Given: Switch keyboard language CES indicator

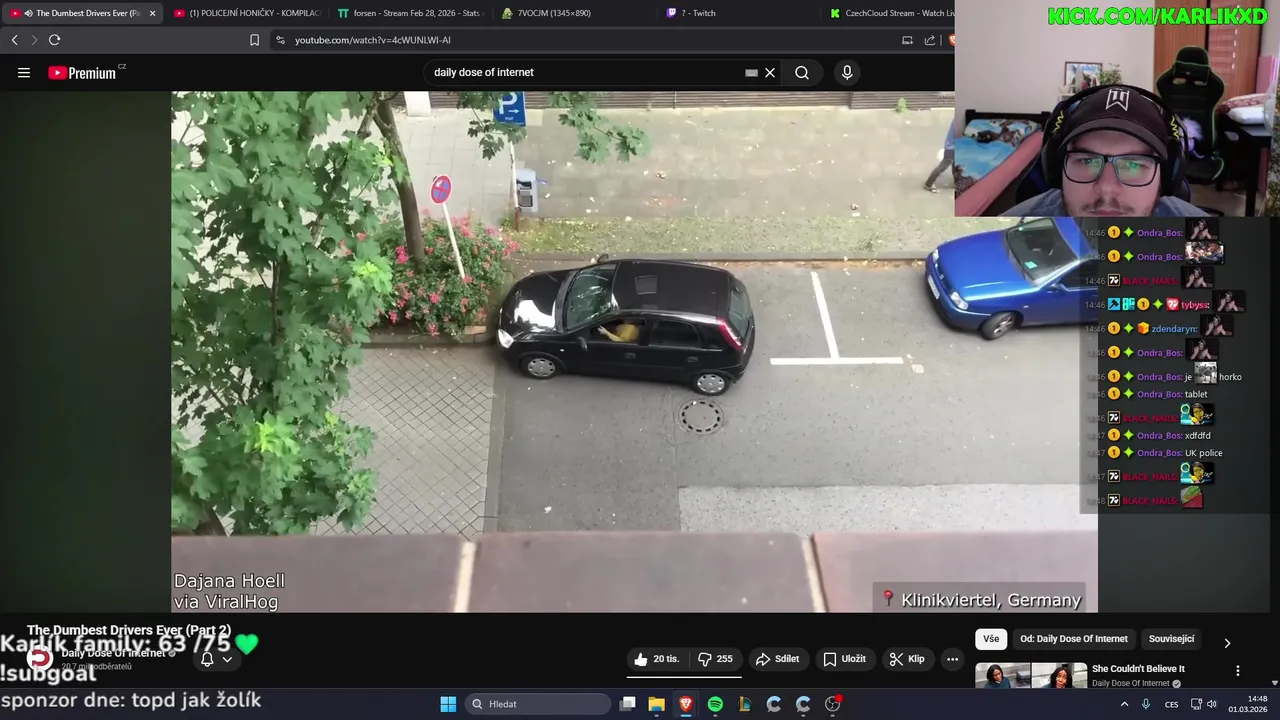Looking at the screenshot, I should coord(1171,704).
